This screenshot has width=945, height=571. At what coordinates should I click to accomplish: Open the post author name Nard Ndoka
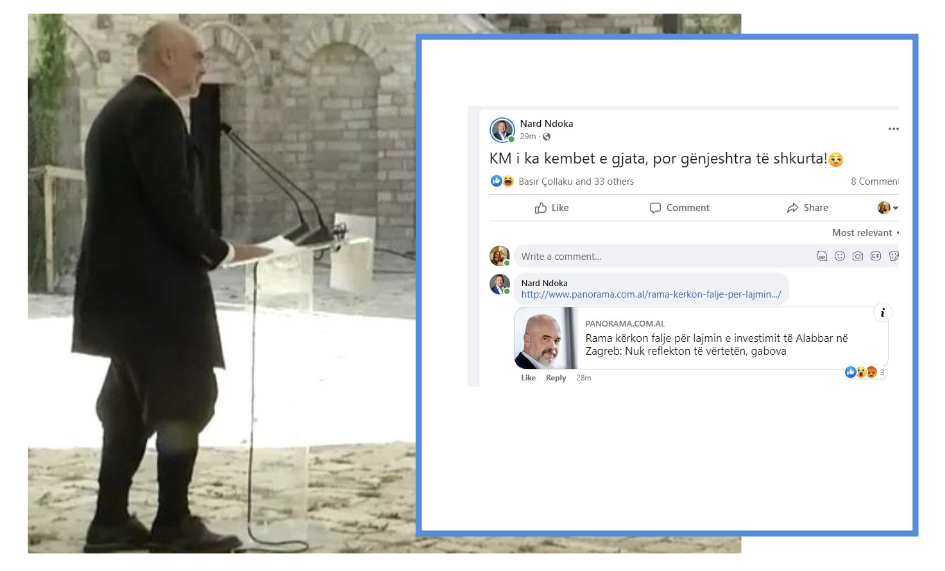pyautogui.click(x=546, y=124)
